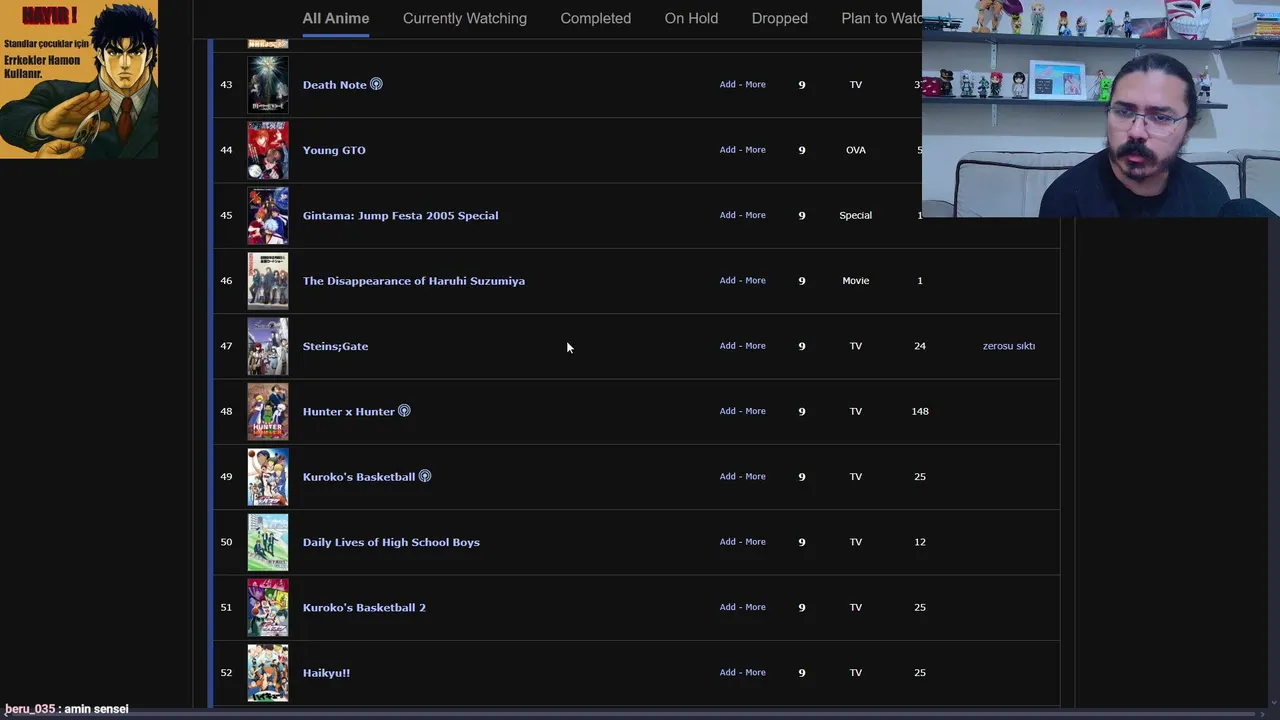
Task: Open the Young GTO cover thumbnail
Action: [268, 150]
